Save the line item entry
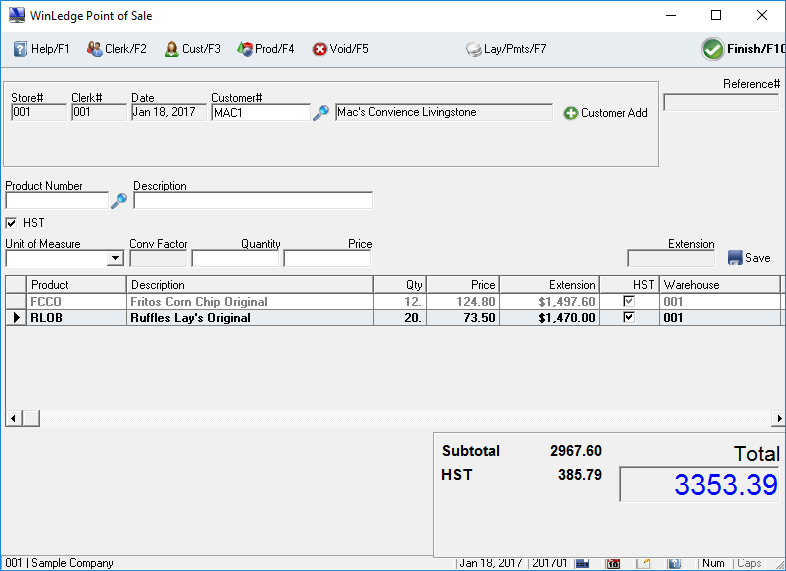The height and width of the screenshot is (571, 786). 748,258
